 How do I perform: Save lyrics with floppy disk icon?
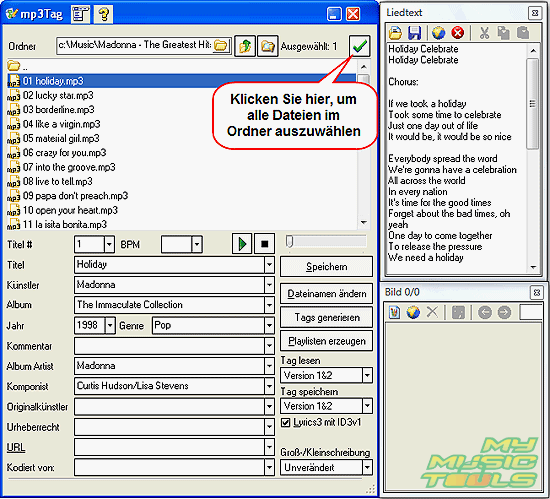414,33
